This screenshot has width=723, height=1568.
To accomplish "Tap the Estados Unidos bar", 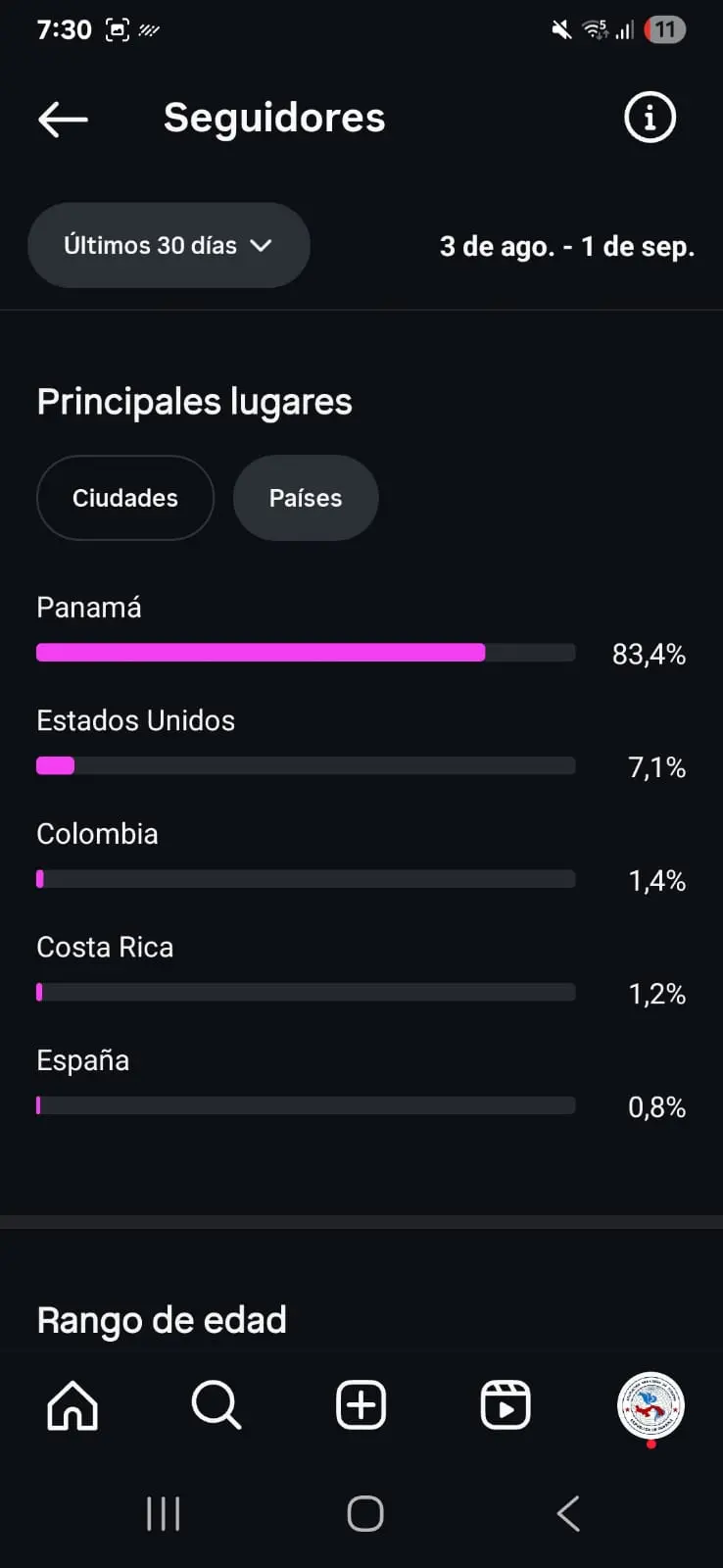I will 305,766.
